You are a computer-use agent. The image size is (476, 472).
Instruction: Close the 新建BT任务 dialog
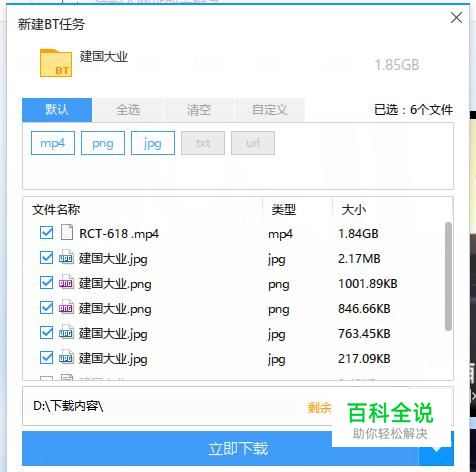pyautogui.click(x=456, y=17)
